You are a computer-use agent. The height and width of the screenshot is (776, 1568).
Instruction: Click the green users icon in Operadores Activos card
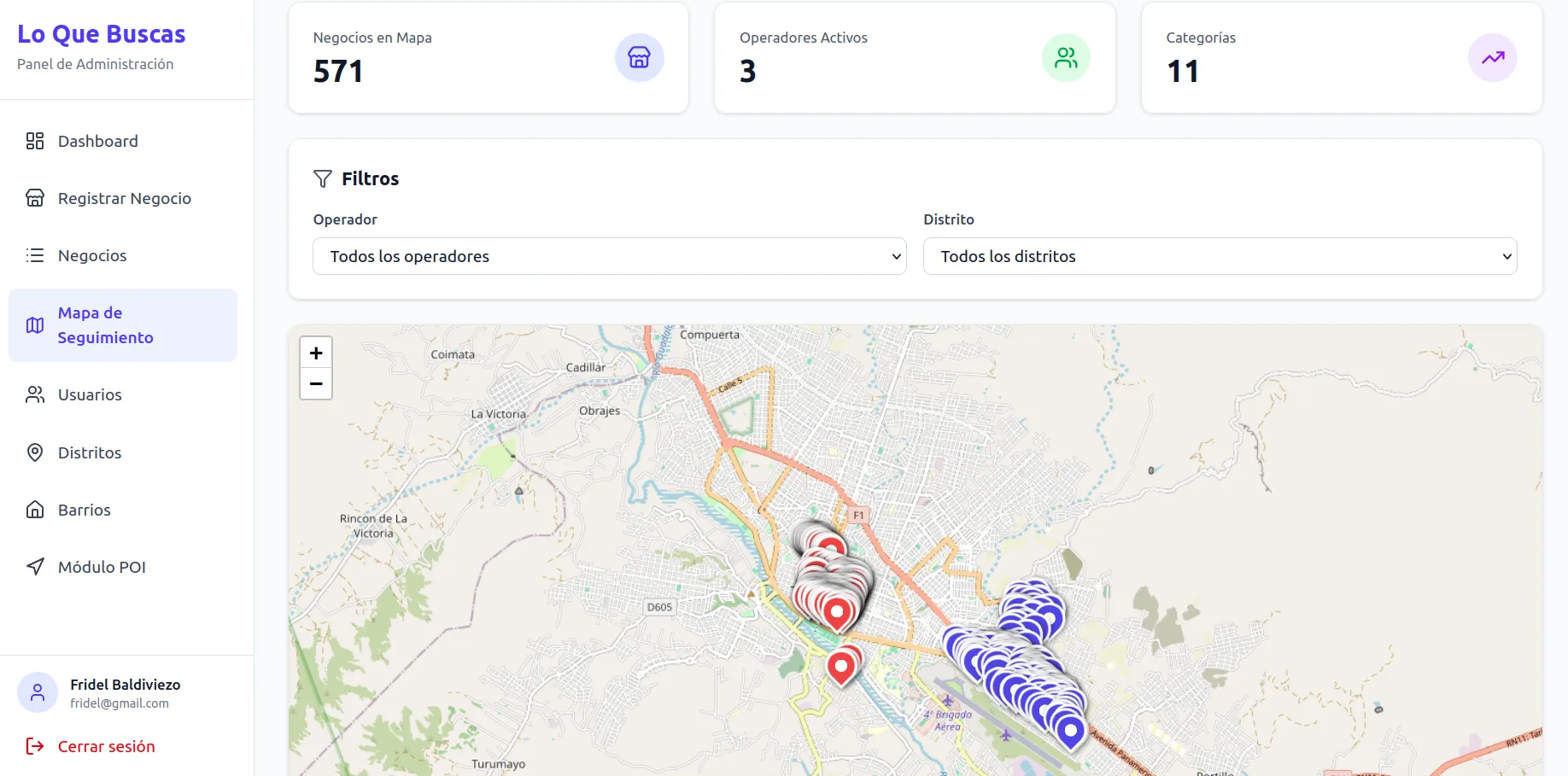[1065, 58]
